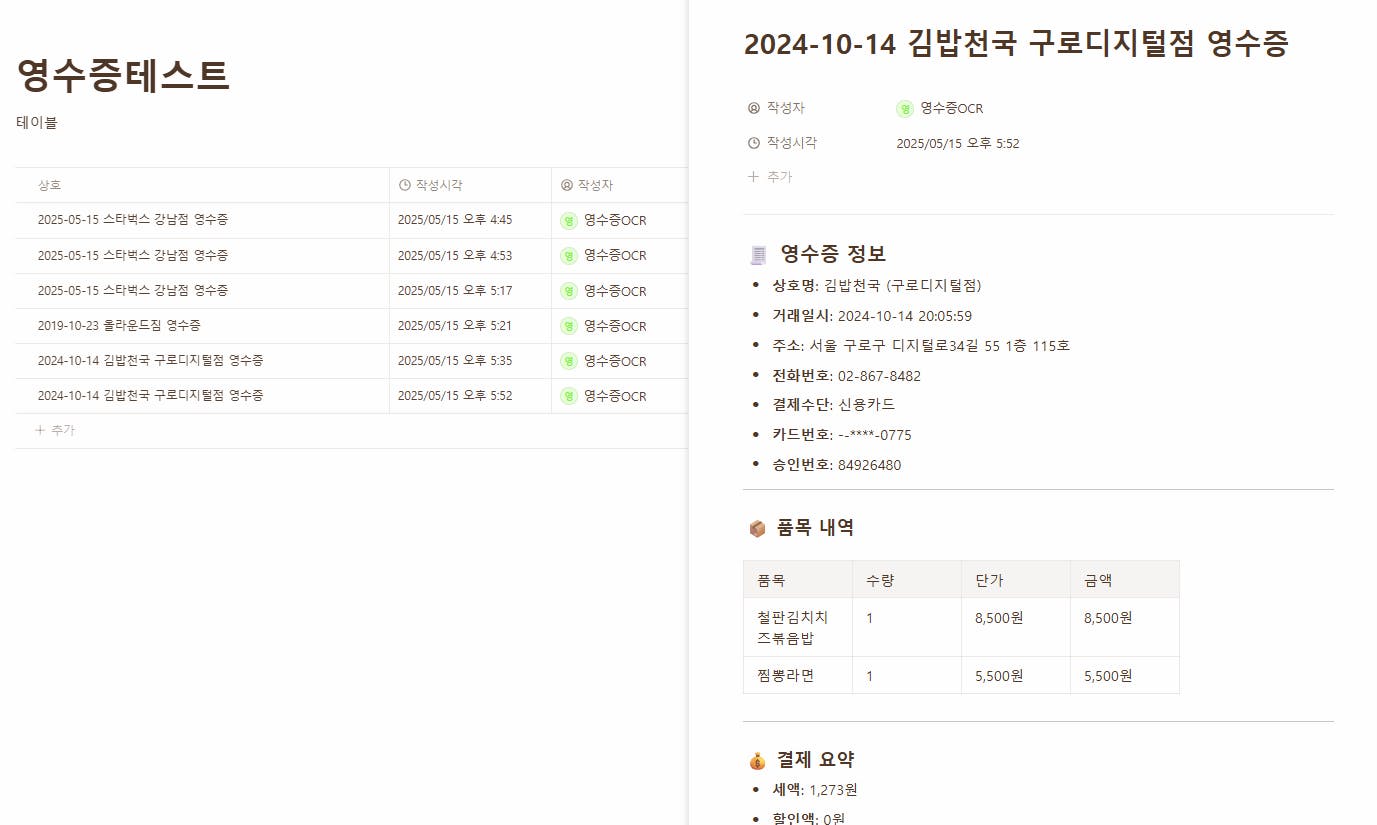This screenshot has width=1377, height=825.
Task: Click the 영수증OCR avatar in the 오후 5:17 row
Action: 569,291
